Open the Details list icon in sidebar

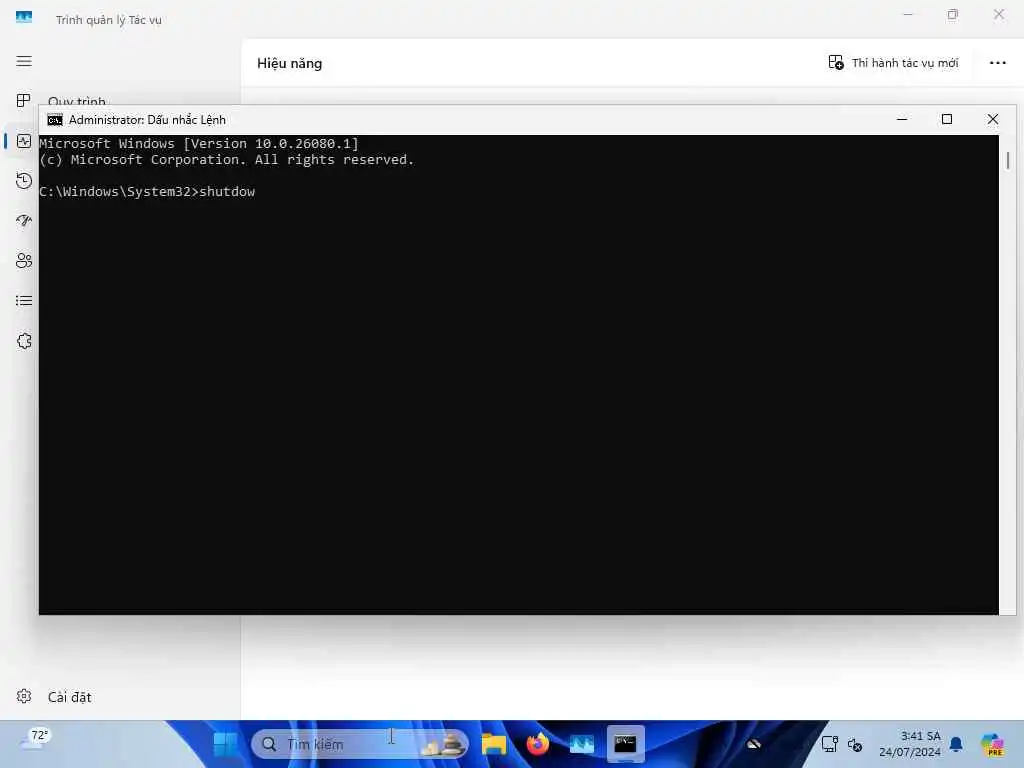24,300
